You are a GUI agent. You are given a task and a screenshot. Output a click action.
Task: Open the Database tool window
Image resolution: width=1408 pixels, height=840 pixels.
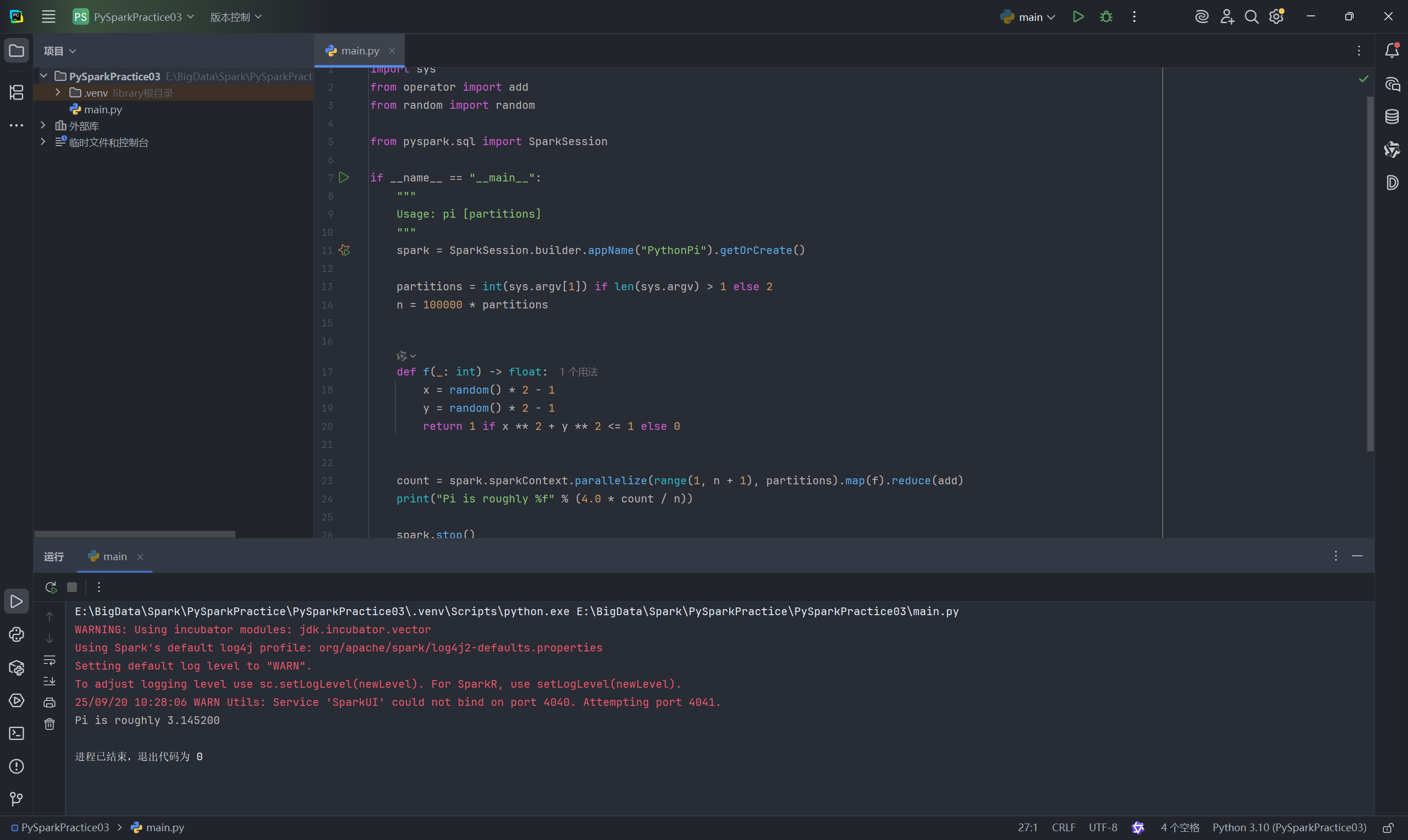coord(1392,117)
